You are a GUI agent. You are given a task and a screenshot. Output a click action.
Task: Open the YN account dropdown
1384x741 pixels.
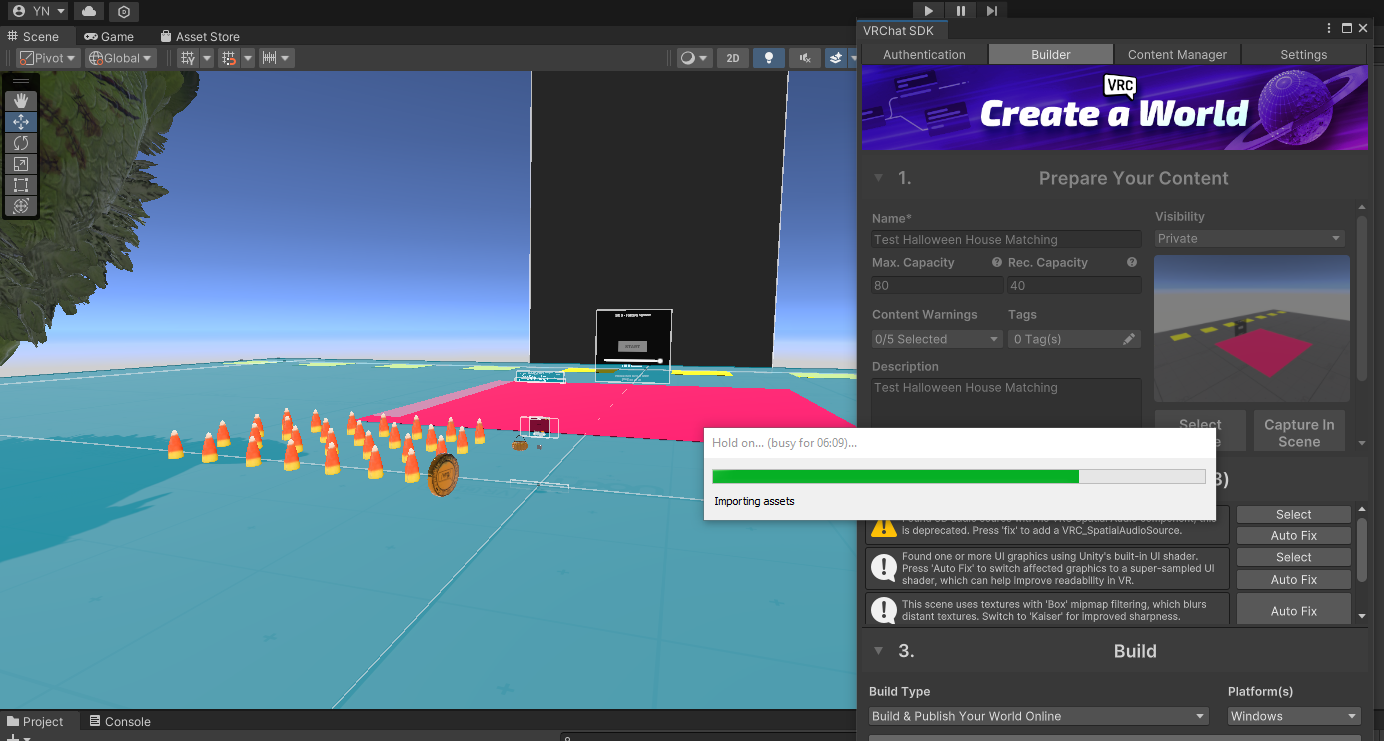point(39,11)
